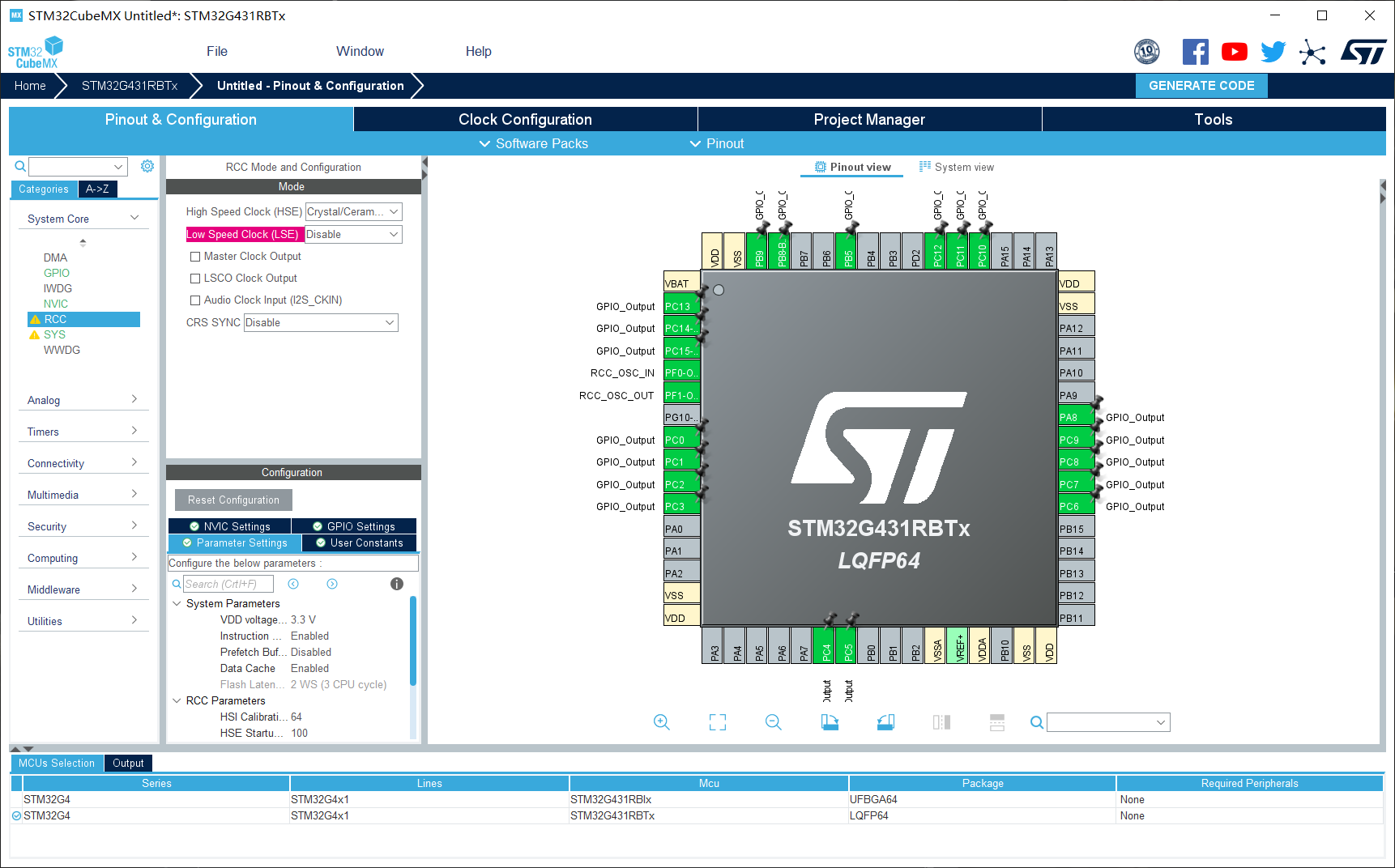Collapse the System Parameters tree node

pyautogui.click(x=177, y=603)
